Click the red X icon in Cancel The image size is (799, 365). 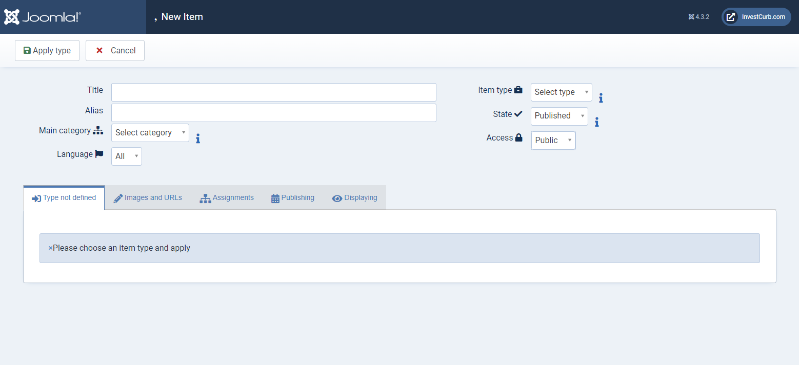tap(99, 50)
